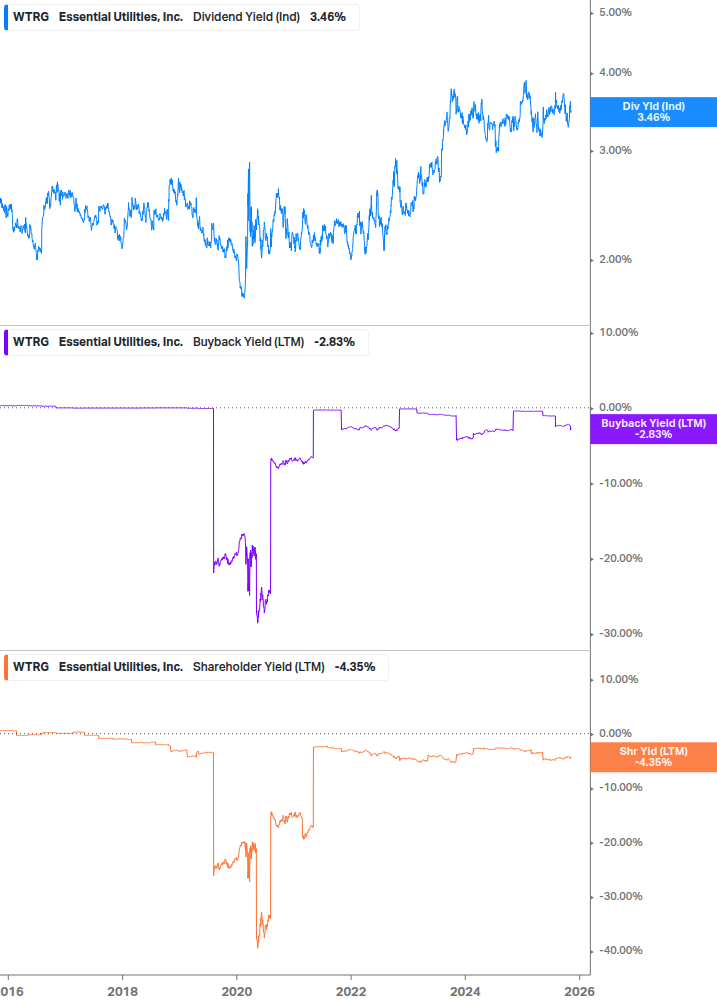Click the 2020 label on the time axis

point(236,992)
